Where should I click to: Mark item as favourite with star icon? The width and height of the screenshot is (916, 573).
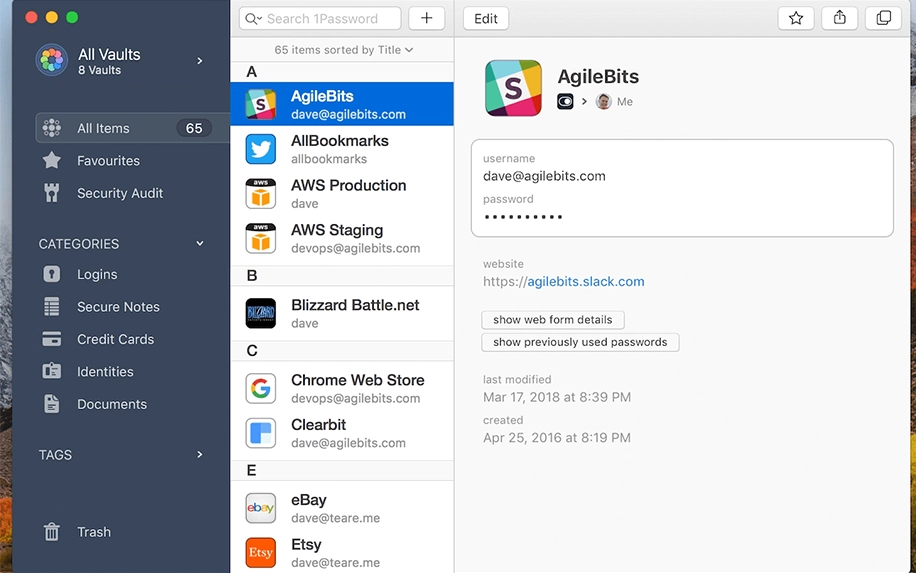point(796,19)
